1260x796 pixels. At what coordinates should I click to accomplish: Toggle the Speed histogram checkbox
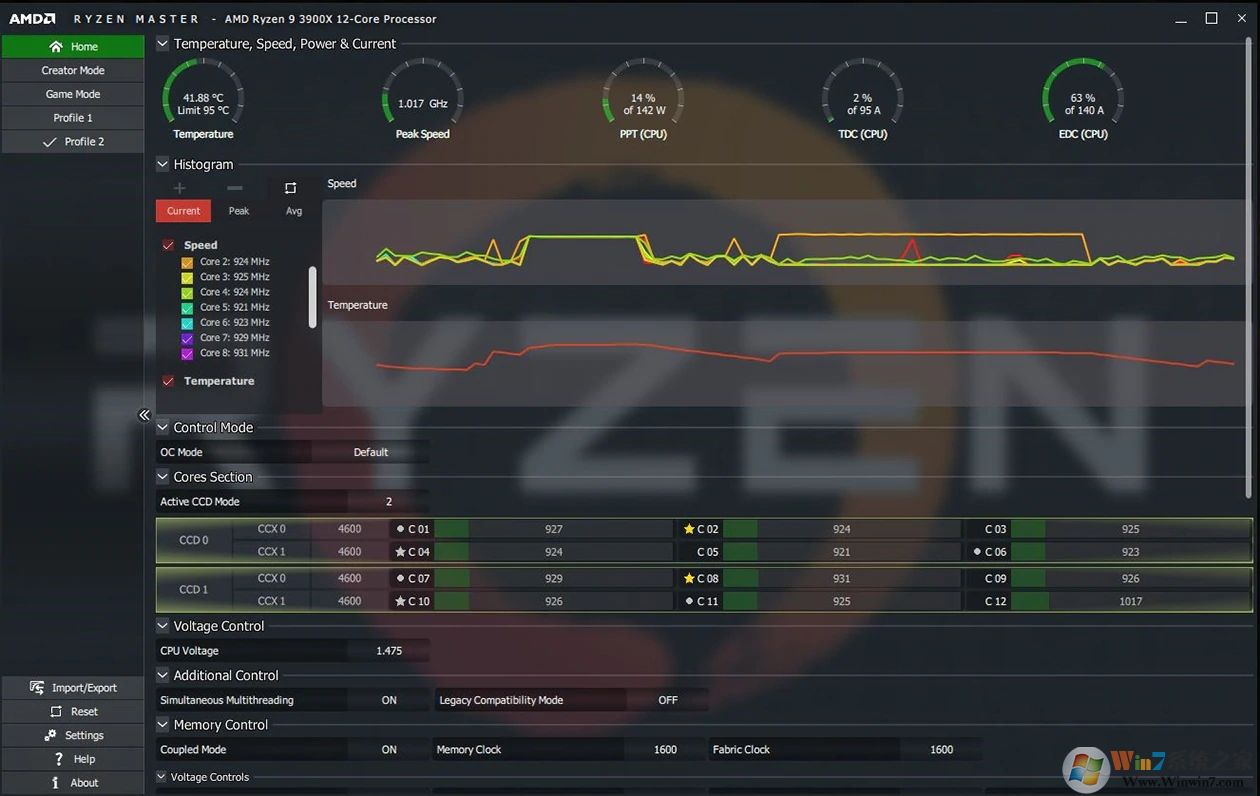168,245
